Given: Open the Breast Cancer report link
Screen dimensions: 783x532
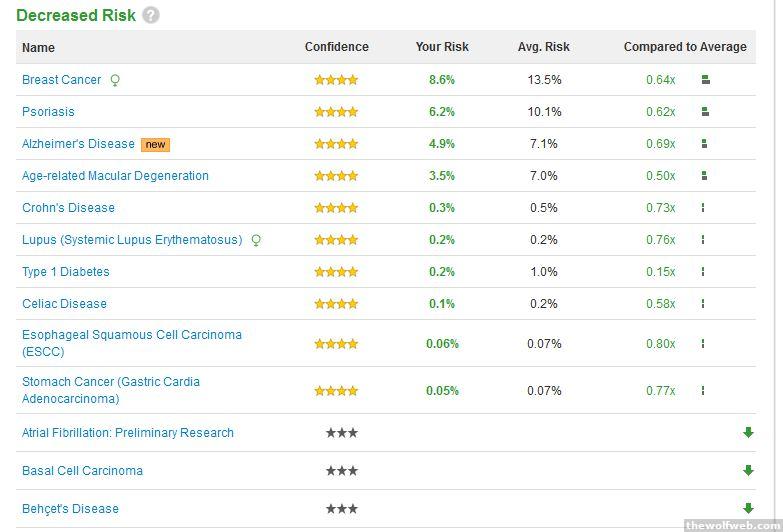Looking at the screenshot, I should point(62,80).
